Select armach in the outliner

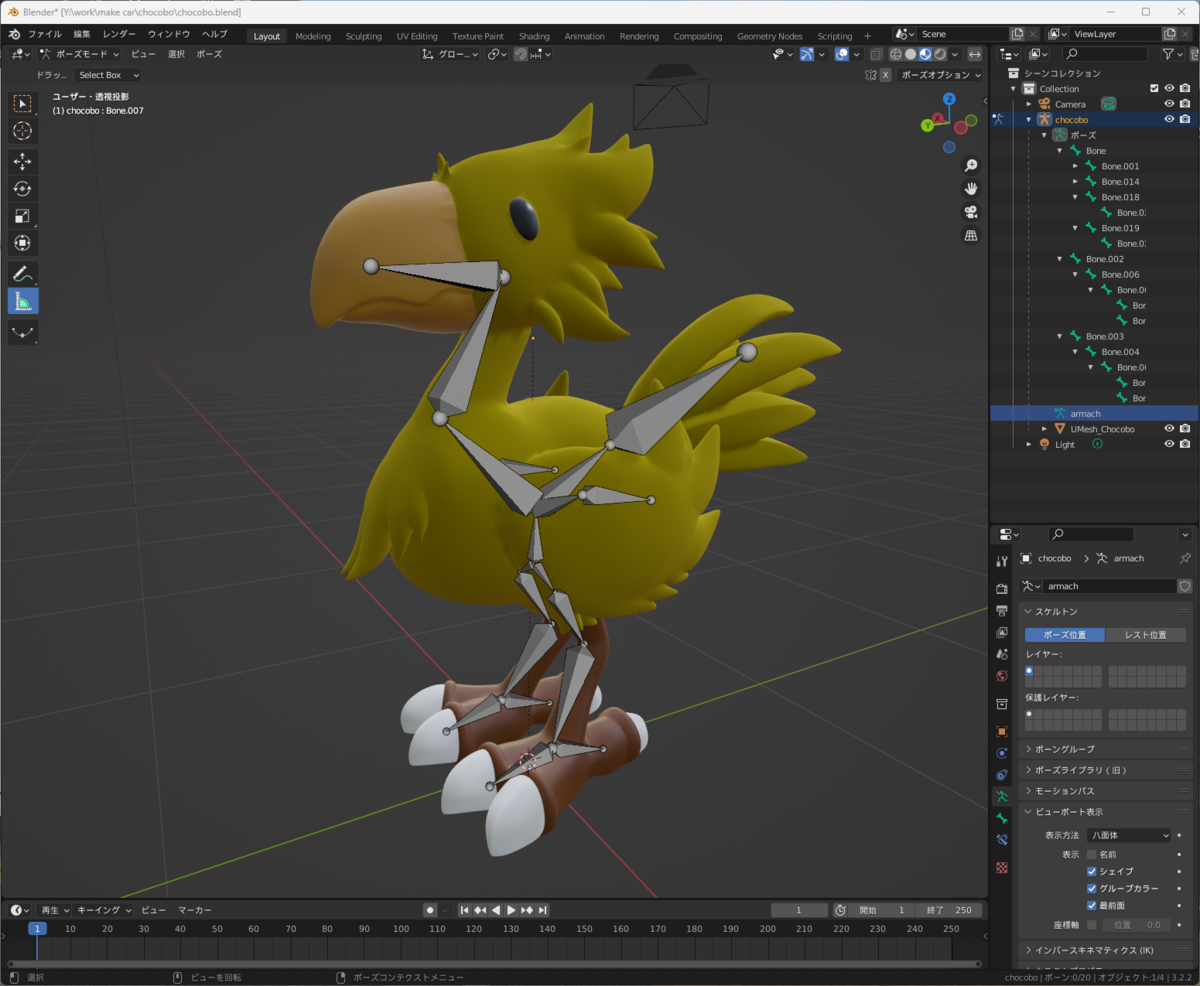tap(1085, 413)
